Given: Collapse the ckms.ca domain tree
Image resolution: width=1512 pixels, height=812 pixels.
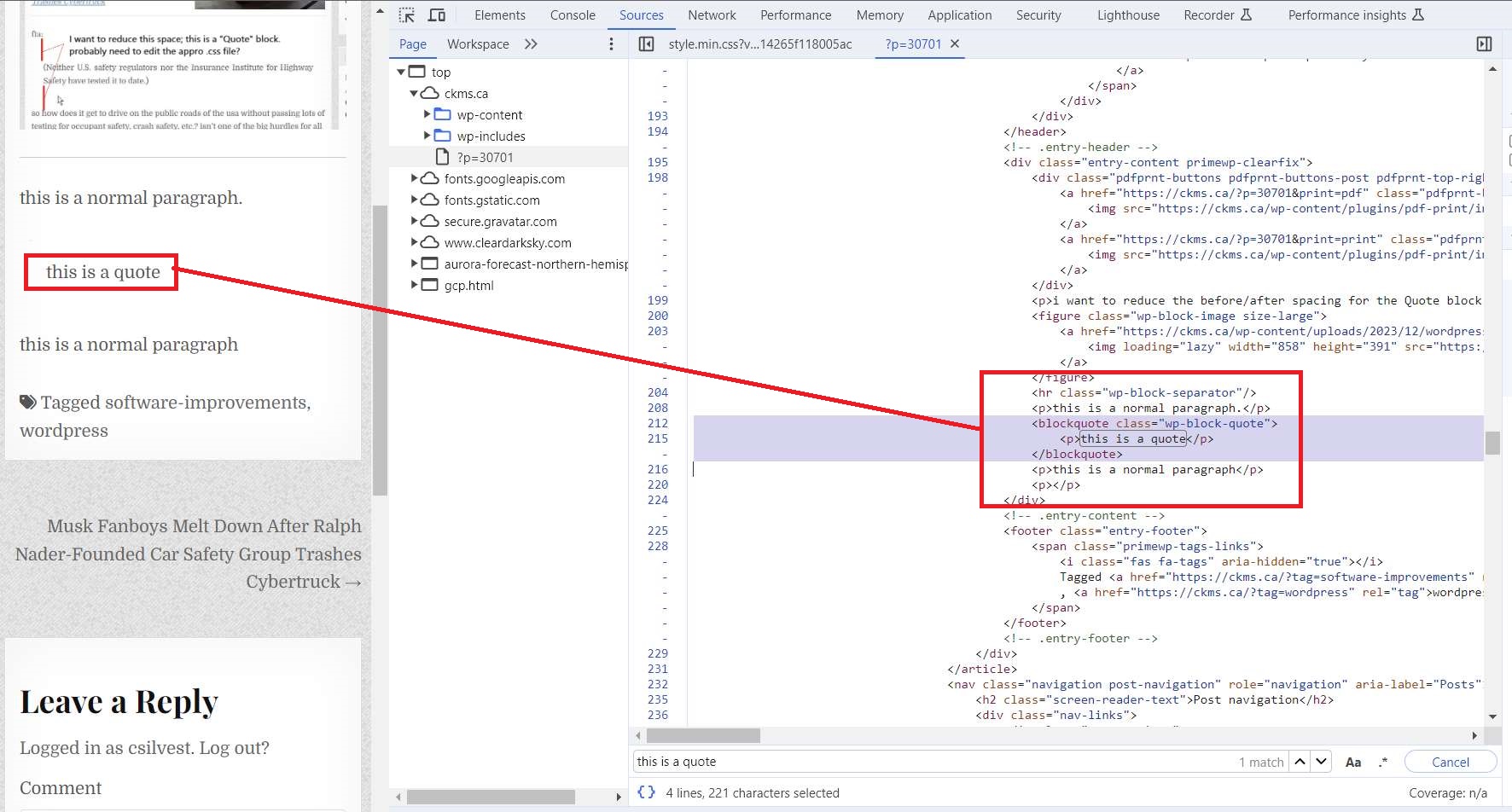Looking at the screenshot, I should 415,93.
